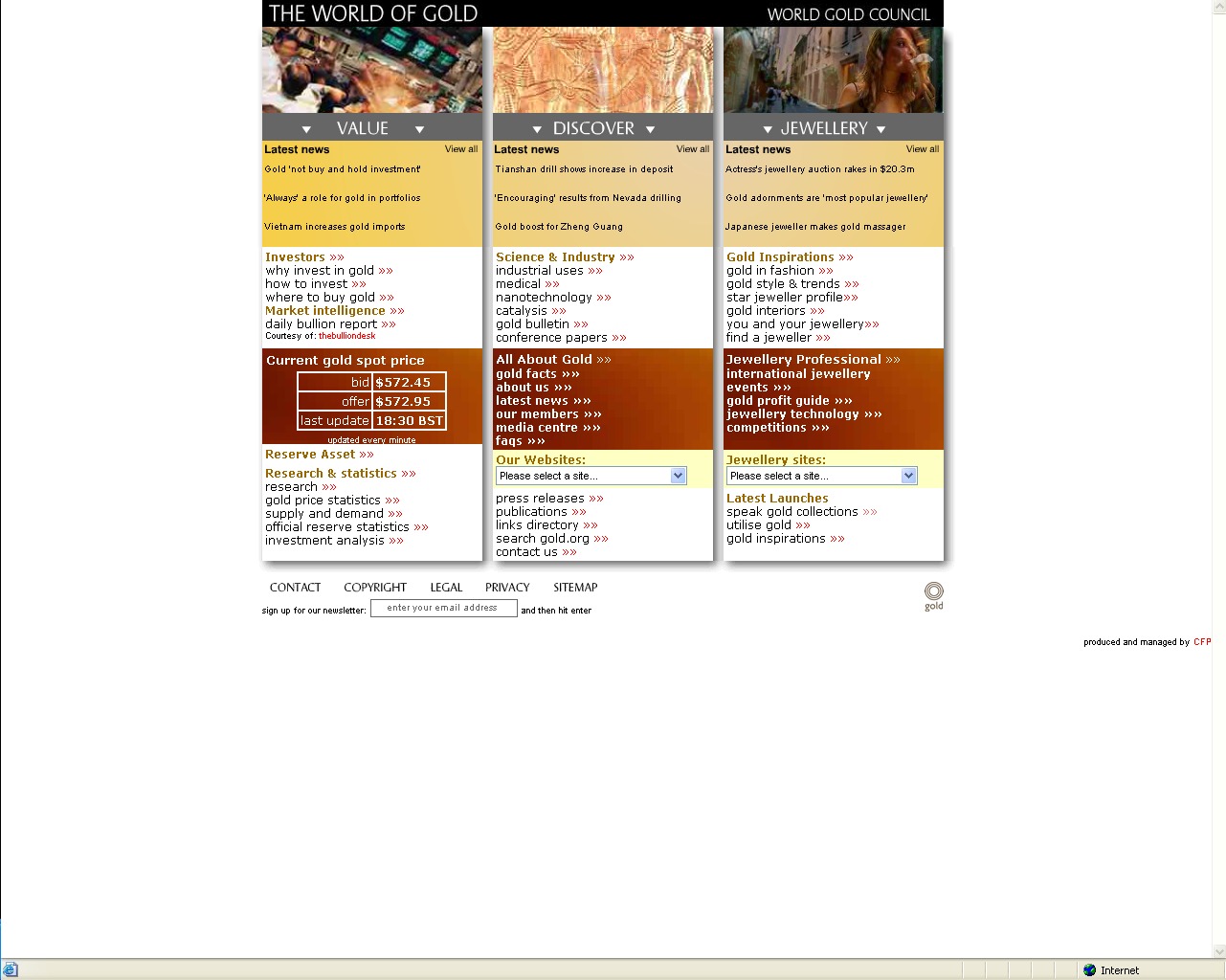Click the arrows beside Gold Inspirations heading
The width and height of the screenshot is (1226, 980).
pos(846,257)
